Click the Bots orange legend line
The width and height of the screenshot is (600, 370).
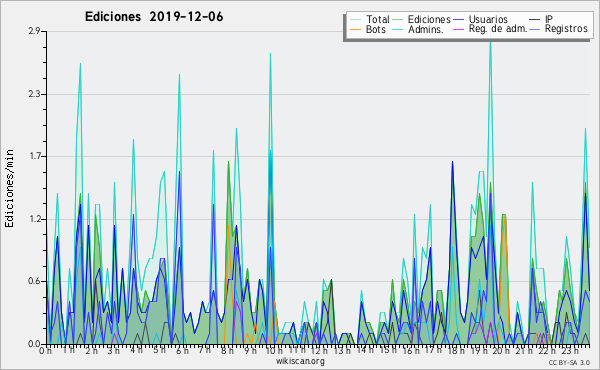pyautogui.click(x=355, y=29)
